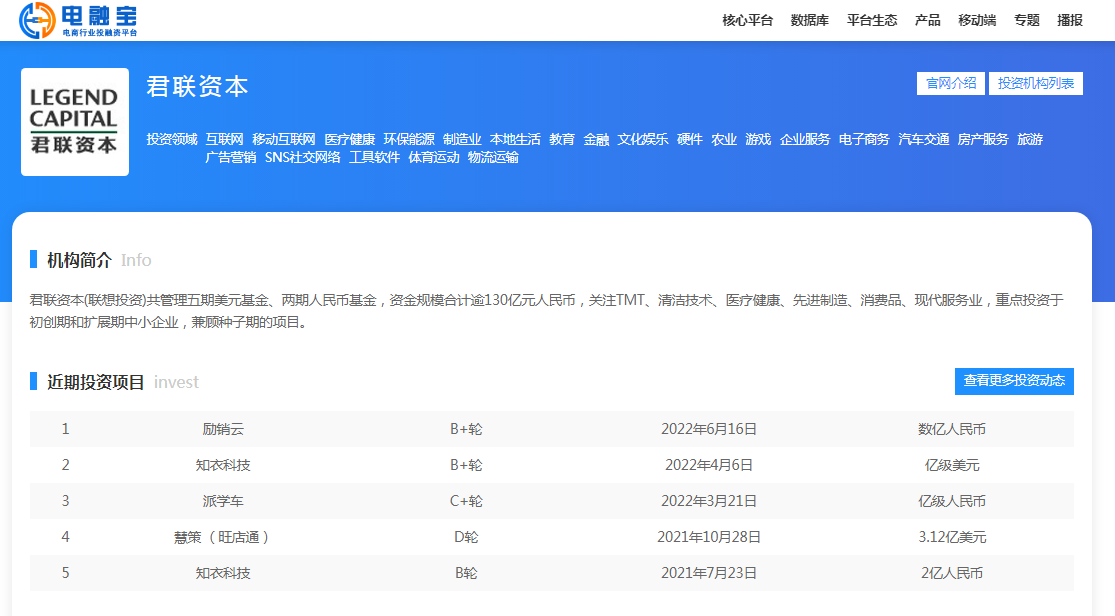Select the SNS社交网络 field tag

click(303, 157)
